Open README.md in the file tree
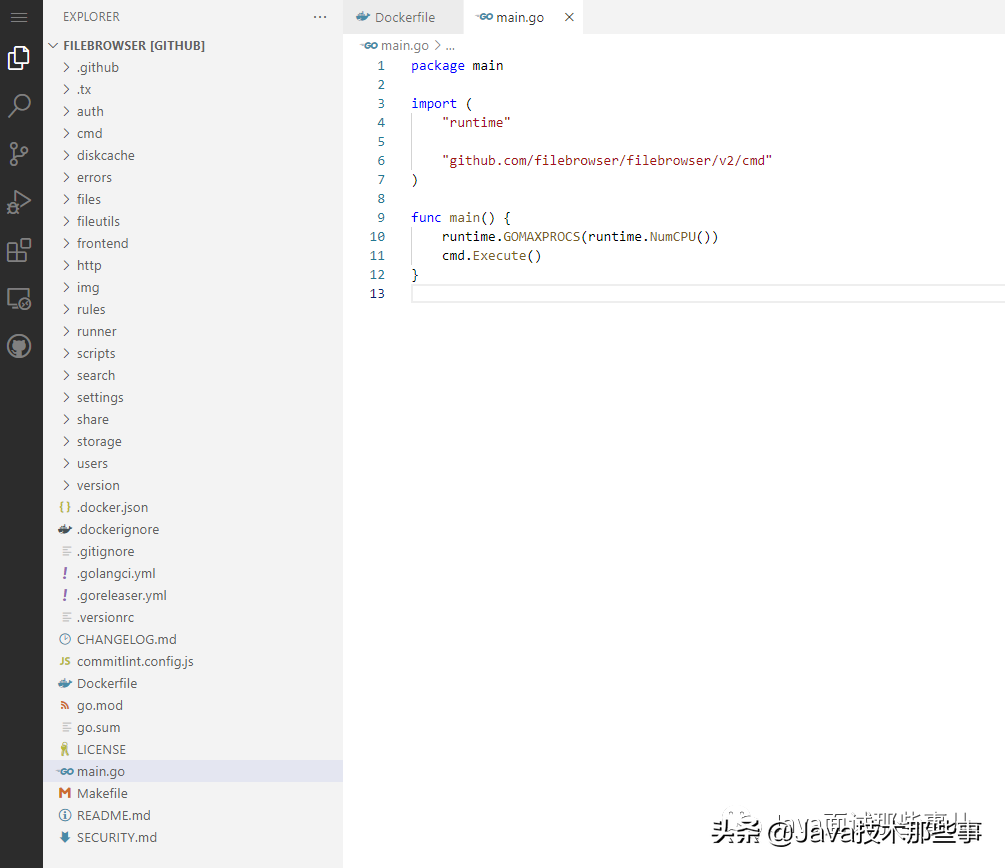The height and width of the screenshot is (868, 1005). [x=113, y=815]
